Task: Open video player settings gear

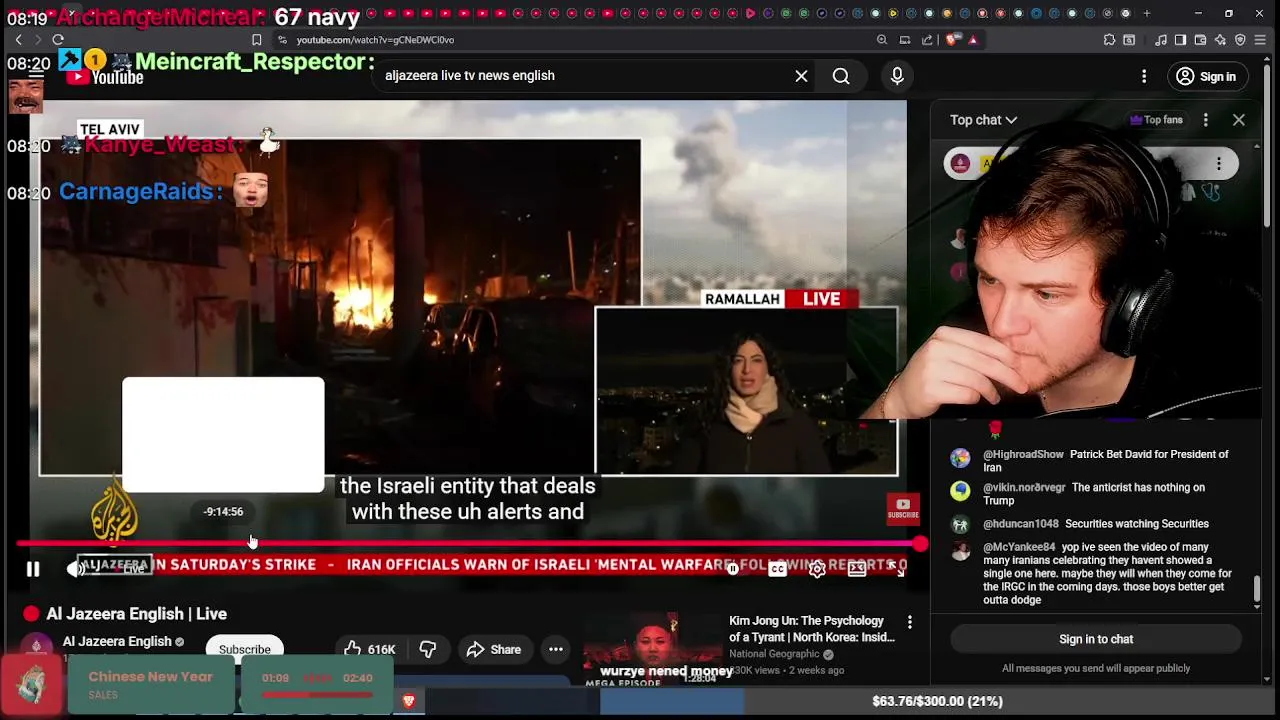Action: pos(817,569)
